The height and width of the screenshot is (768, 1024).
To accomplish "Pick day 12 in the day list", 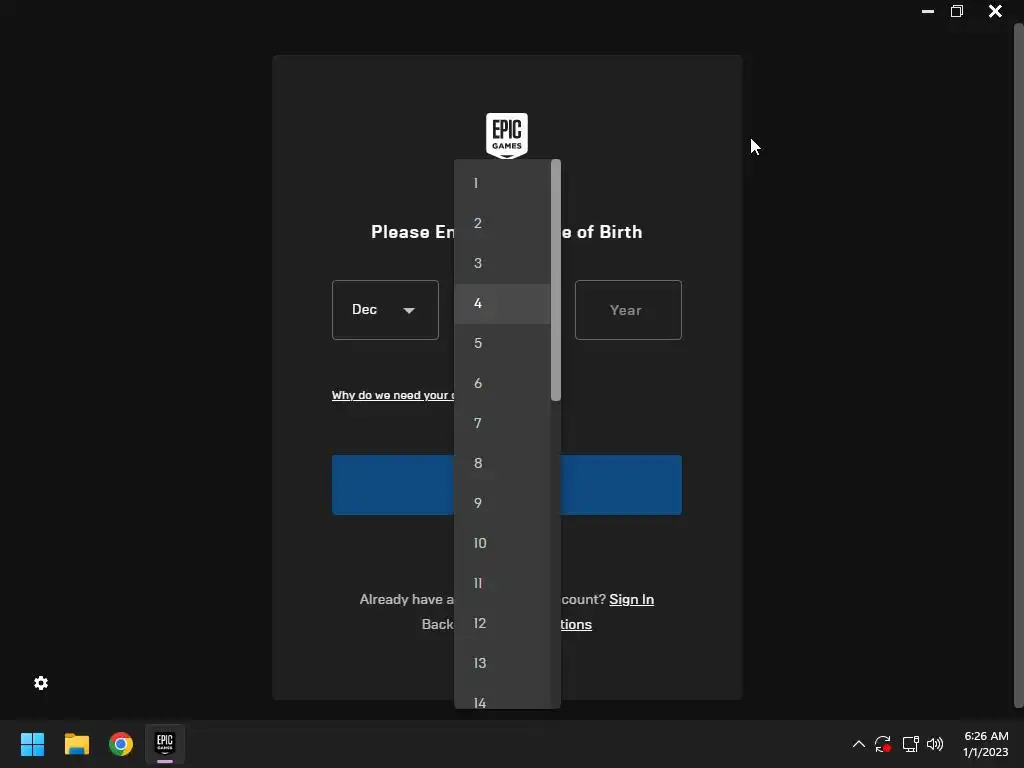I will [502, 623].
